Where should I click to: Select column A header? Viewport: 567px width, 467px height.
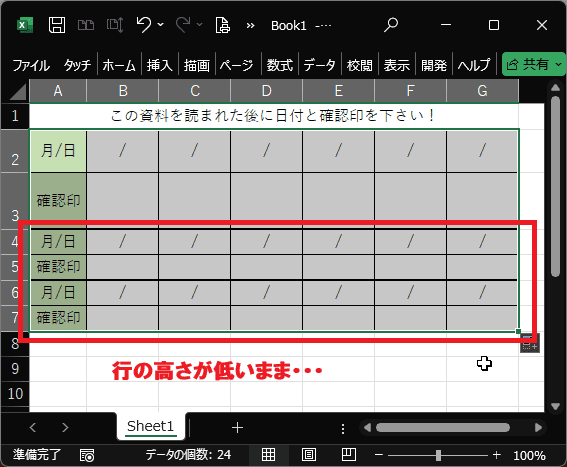tap(58, 91)
